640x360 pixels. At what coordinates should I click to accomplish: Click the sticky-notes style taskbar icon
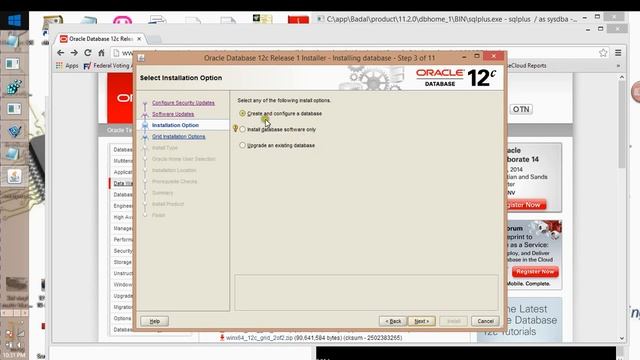(262, 19)
